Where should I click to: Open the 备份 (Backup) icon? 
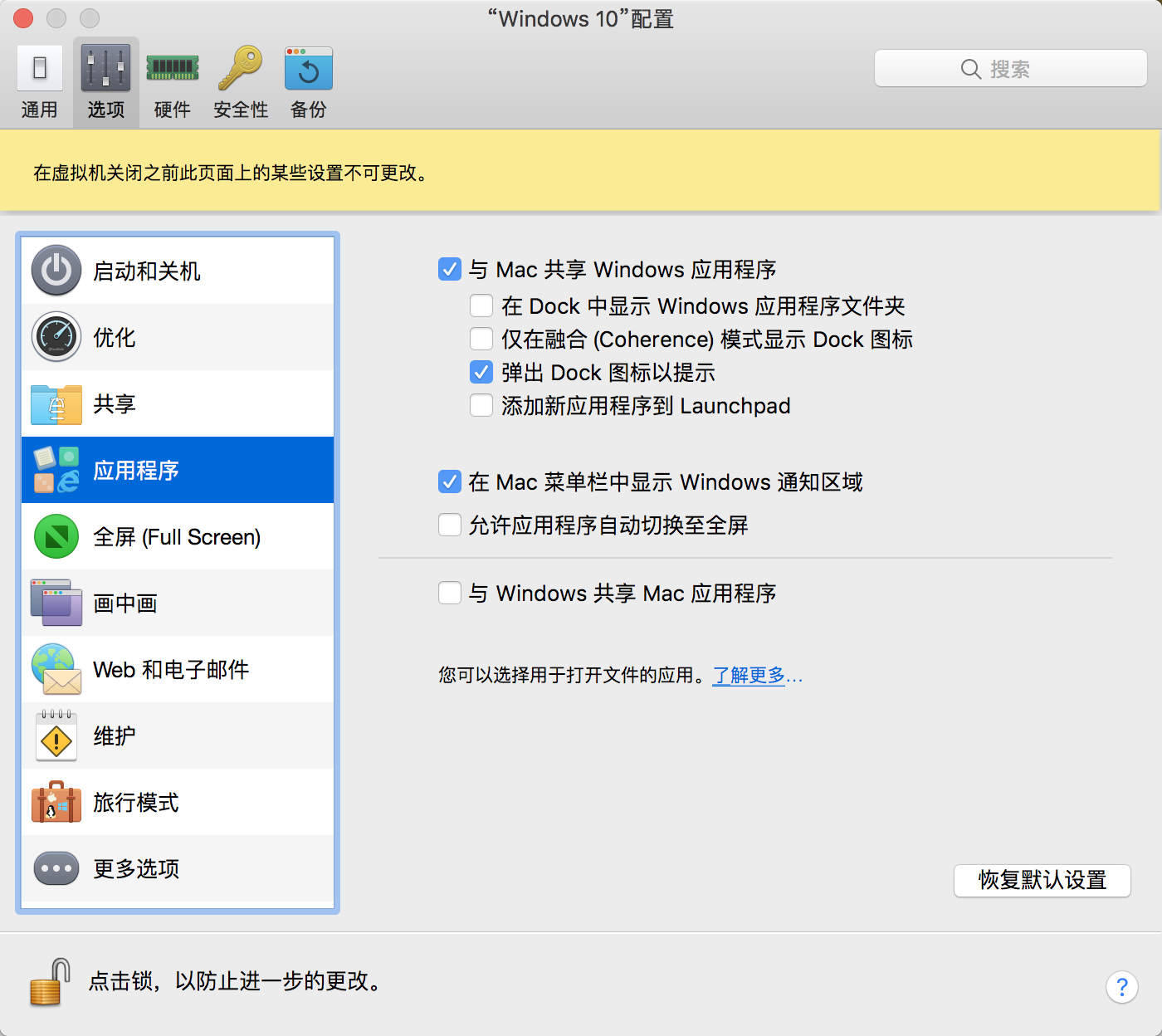(308, 68)
